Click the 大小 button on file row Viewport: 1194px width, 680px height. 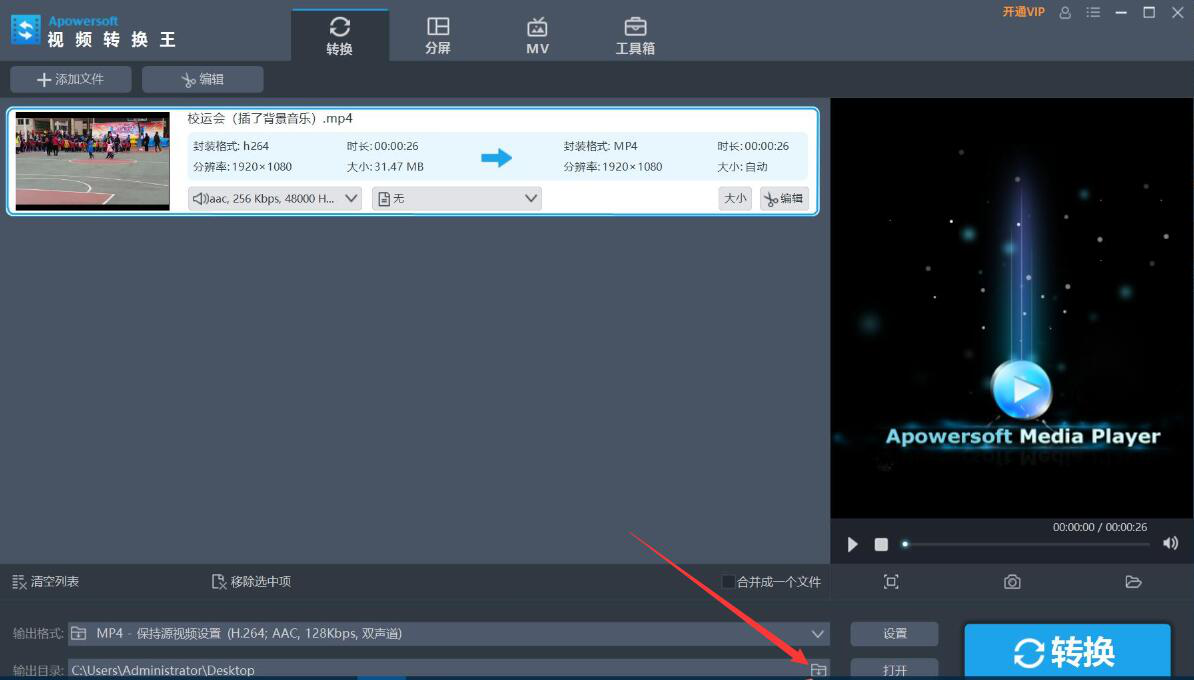[x=735, y=199]
